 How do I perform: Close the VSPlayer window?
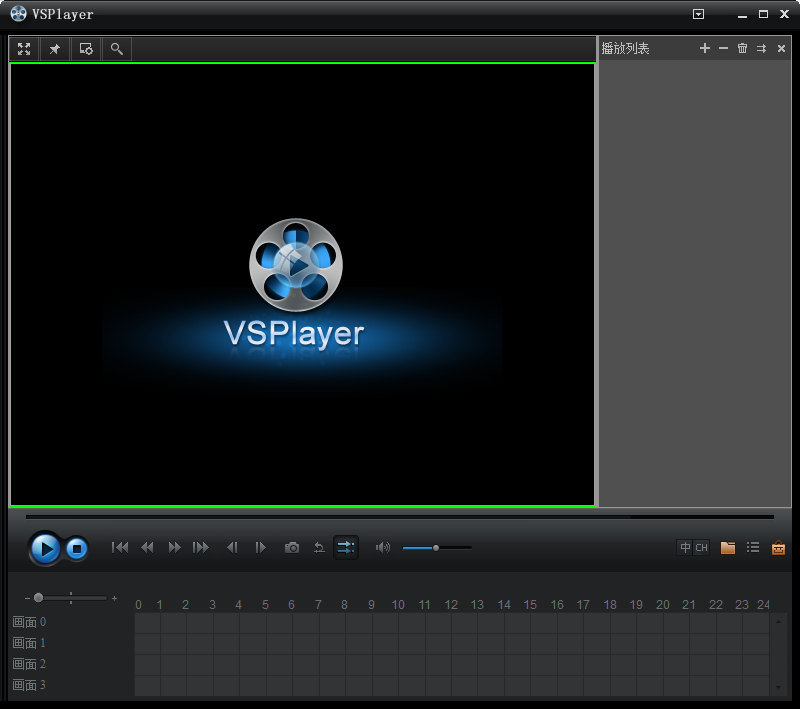click(x=784, y=14)
